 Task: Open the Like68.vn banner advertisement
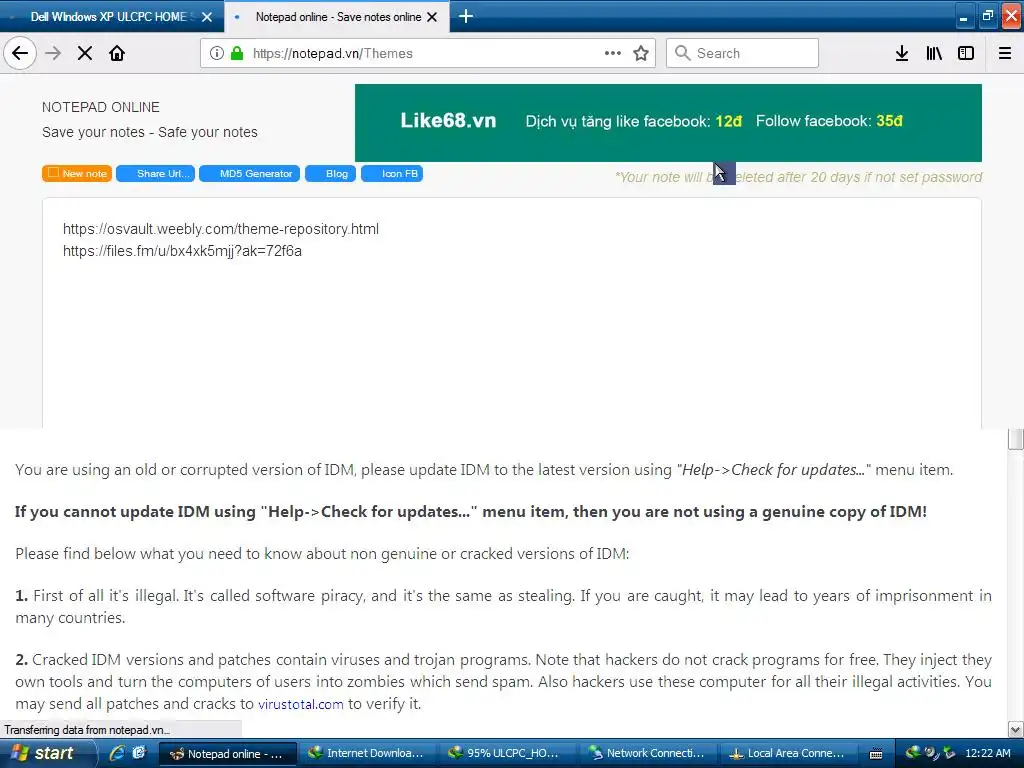pos(668,123)
